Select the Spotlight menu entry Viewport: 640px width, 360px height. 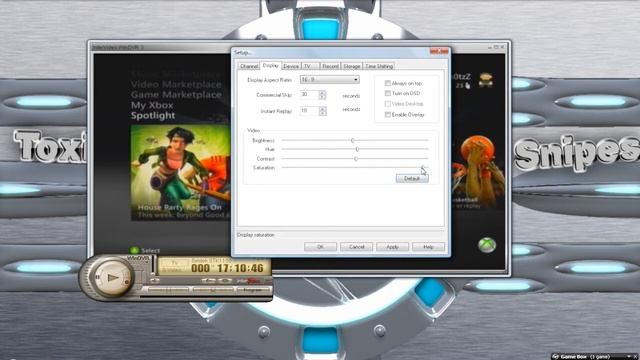[x=153, y=116]
